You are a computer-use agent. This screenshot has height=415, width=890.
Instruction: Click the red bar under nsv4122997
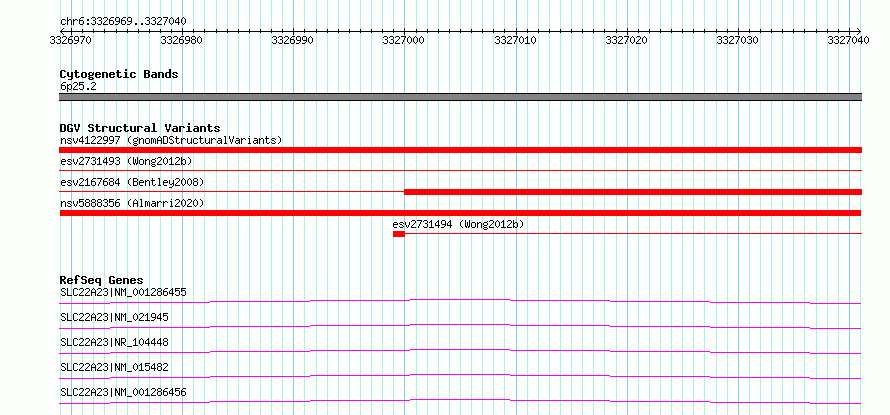[x=460, y=150]
